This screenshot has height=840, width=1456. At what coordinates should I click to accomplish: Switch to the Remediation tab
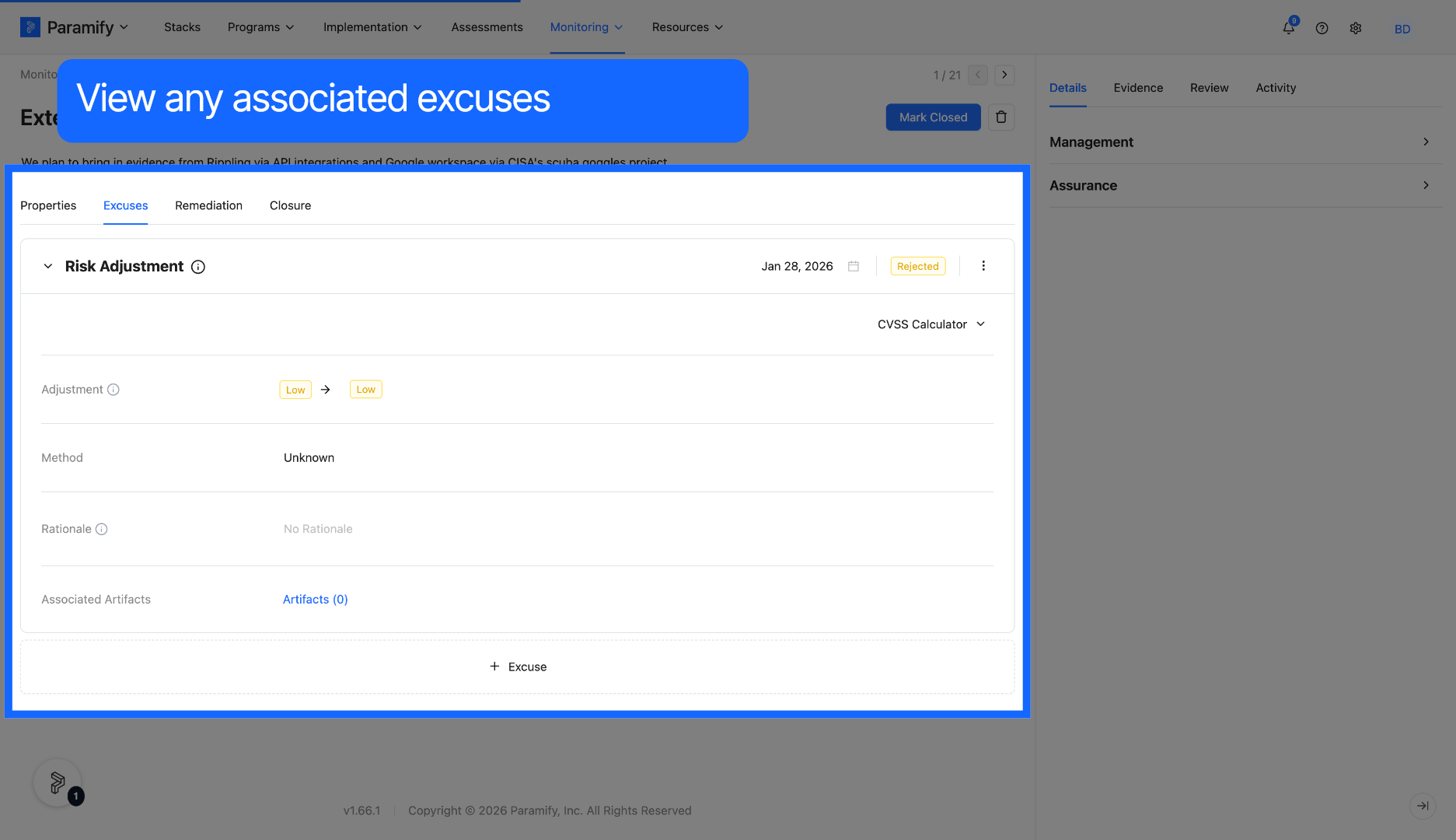click(208, 205)
